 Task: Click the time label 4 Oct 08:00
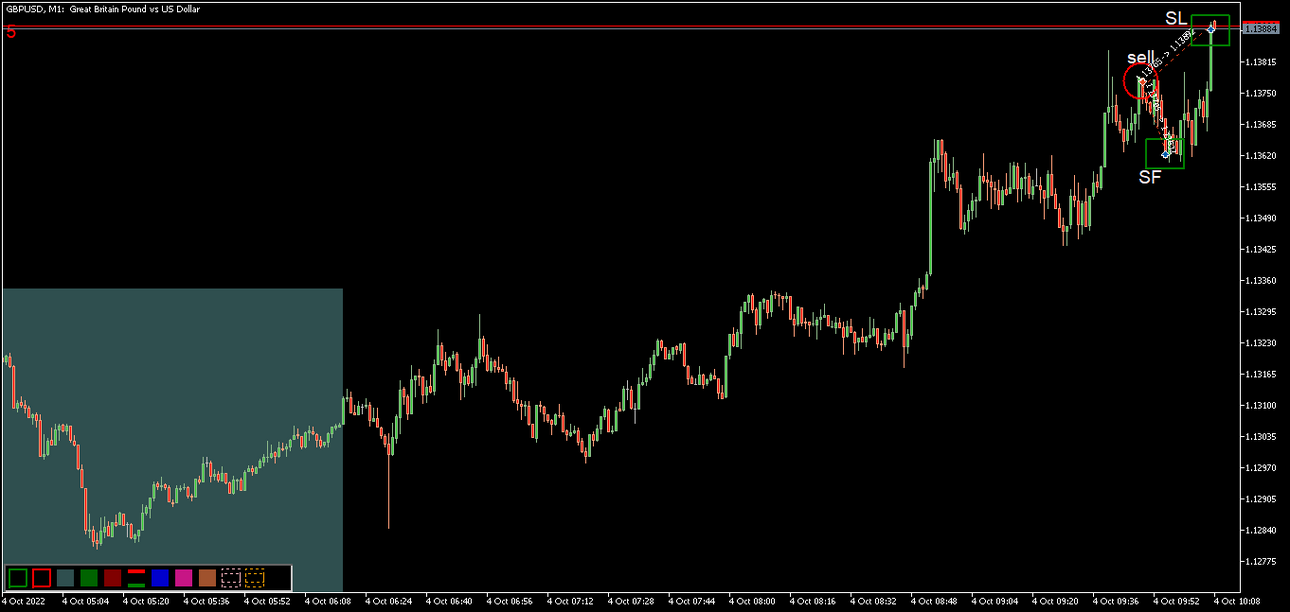click(x=752, y=602)
